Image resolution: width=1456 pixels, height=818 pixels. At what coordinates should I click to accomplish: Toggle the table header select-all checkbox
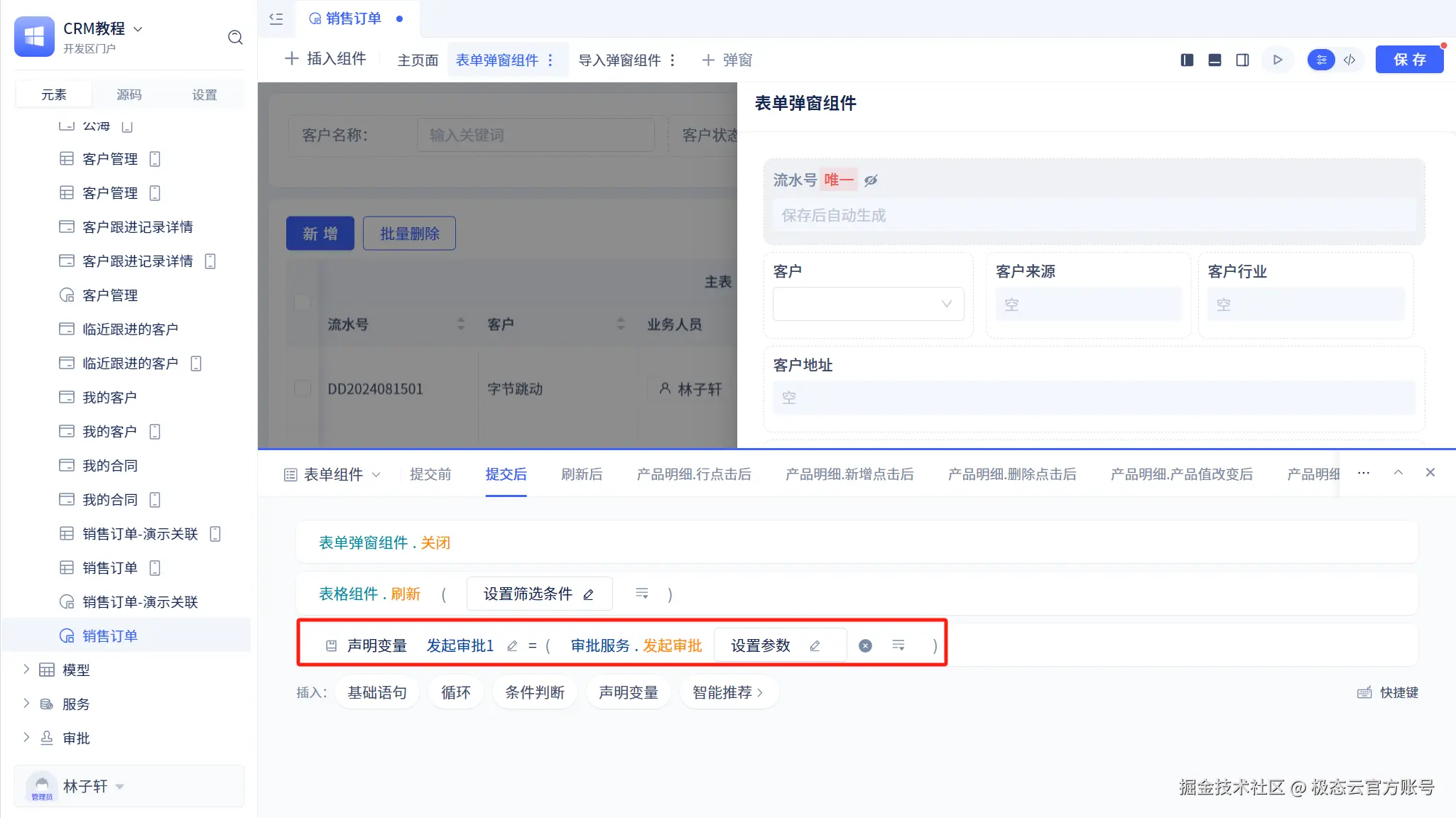(303, 302)
